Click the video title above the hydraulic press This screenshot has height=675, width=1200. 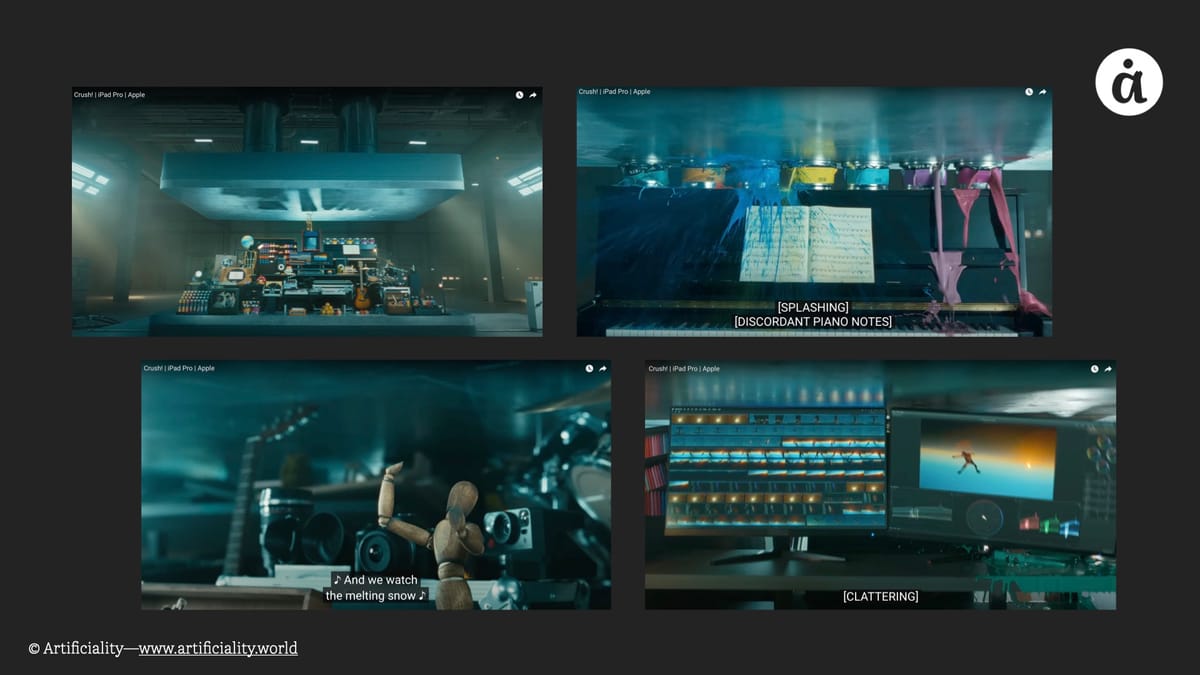pyautogui.click(x=109, y=95)
